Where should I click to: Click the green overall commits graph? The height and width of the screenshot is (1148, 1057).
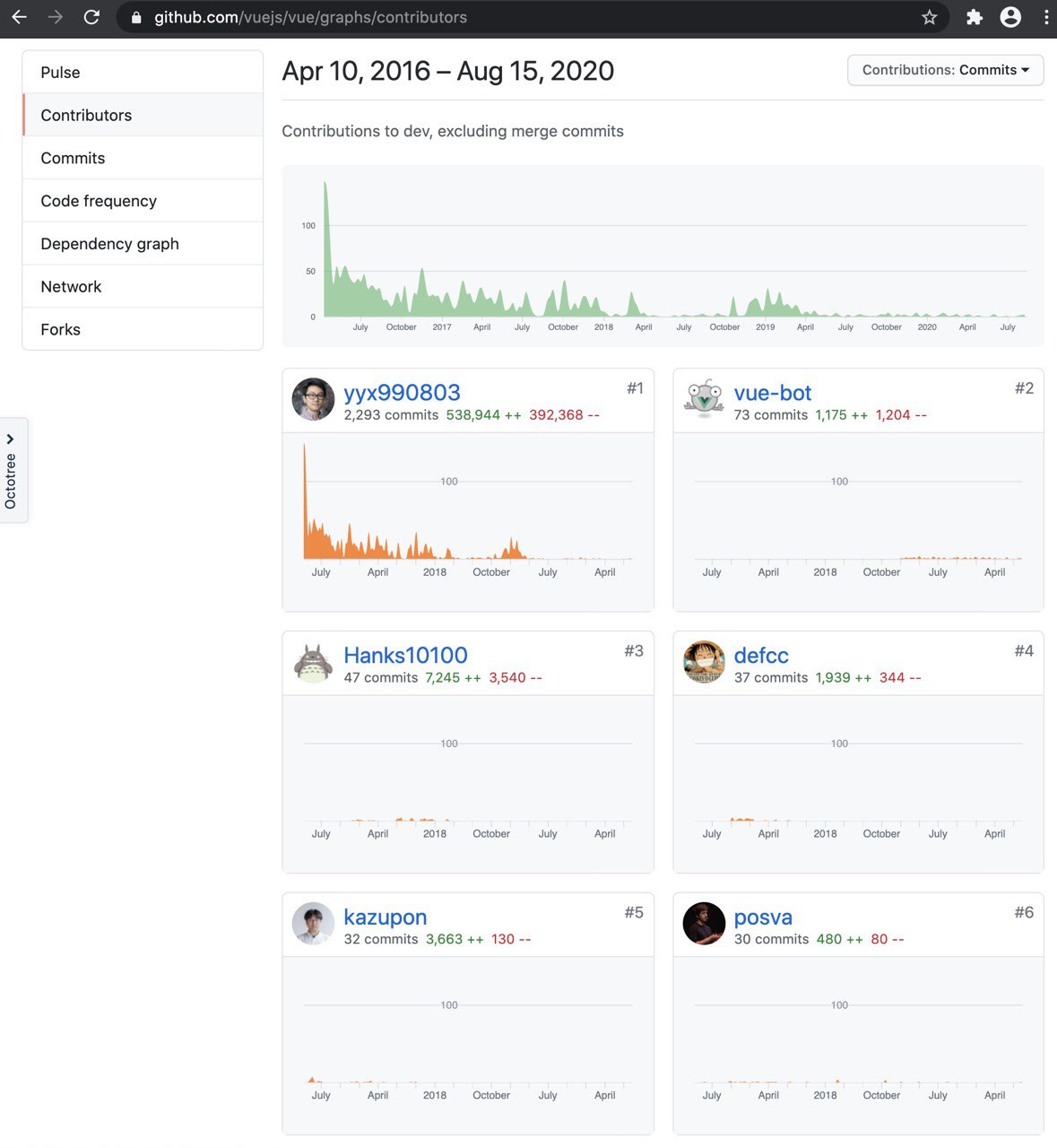point(663,256)
